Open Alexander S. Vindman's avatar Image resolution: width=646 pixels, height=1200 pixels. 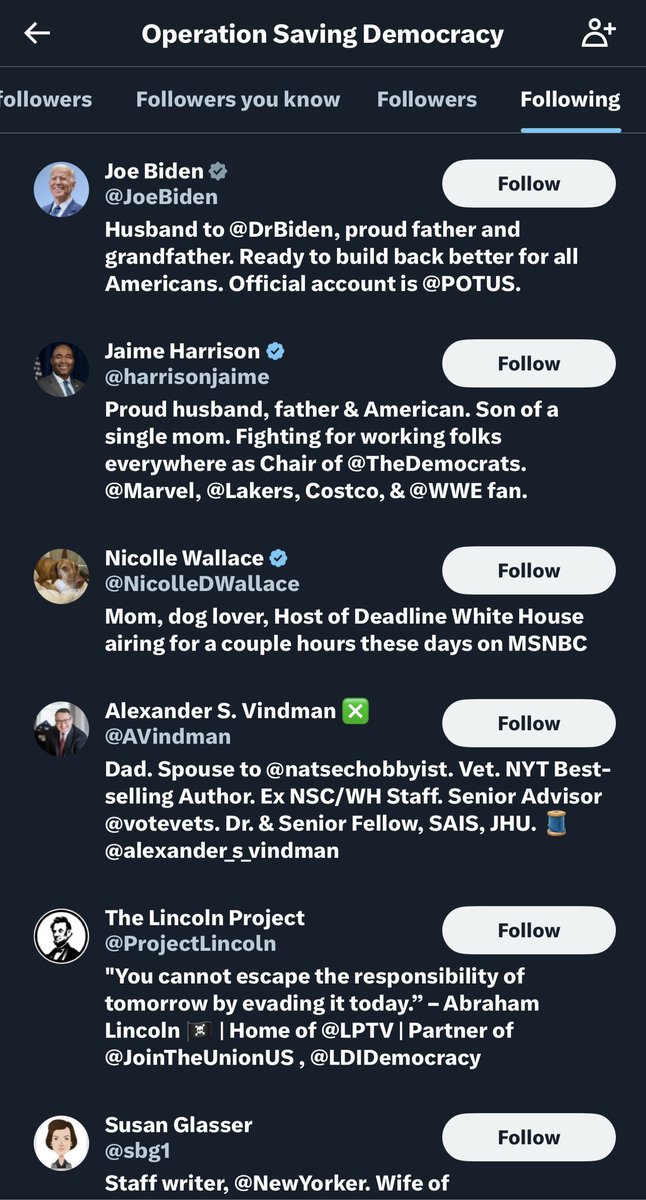[x=62, y=730]
